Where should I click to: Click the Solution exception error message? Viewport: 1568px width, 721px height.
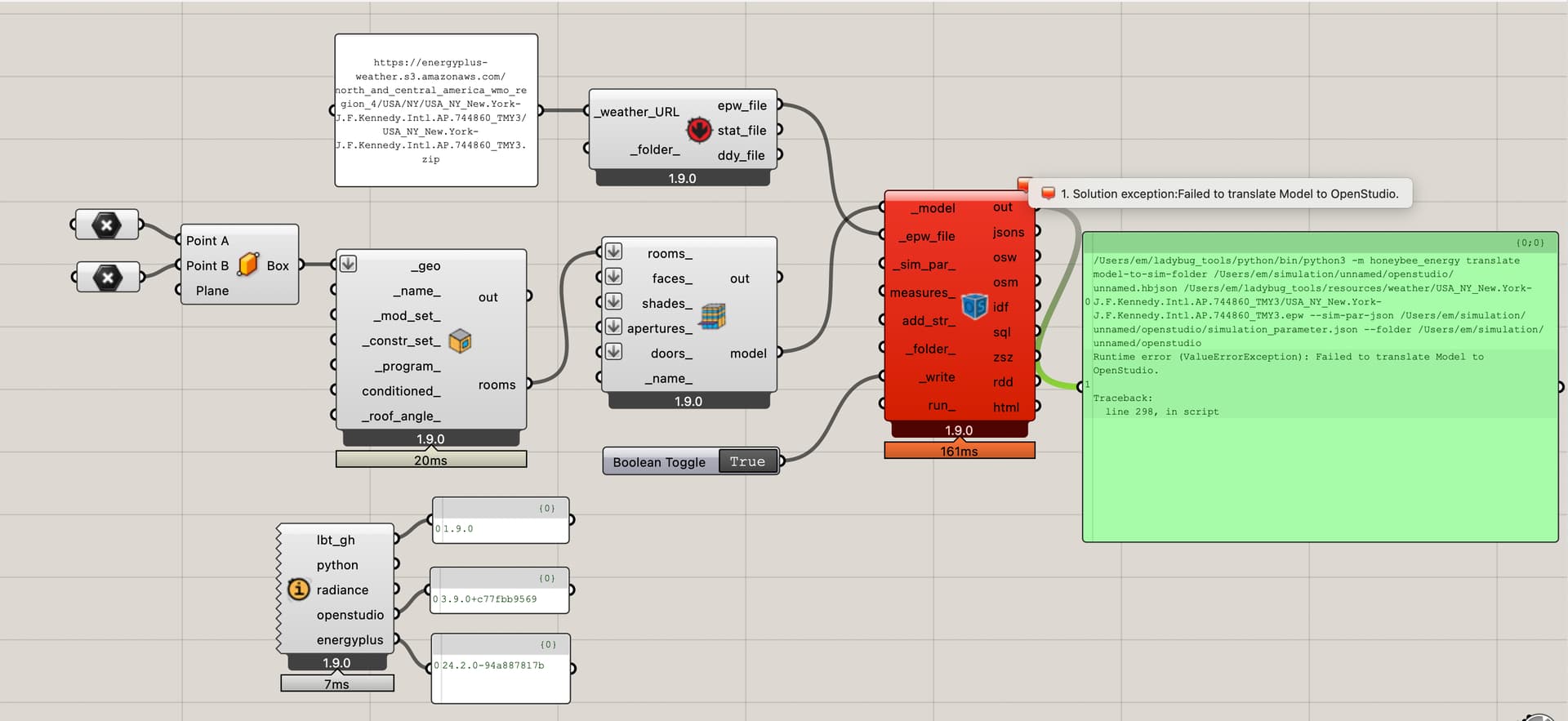1229,194
